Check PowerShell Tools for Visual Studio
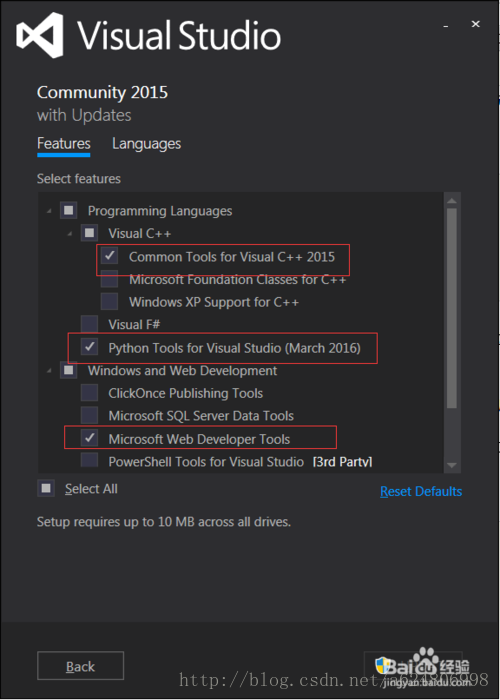The width and height of the screenshot is (500, 700). 89,460
